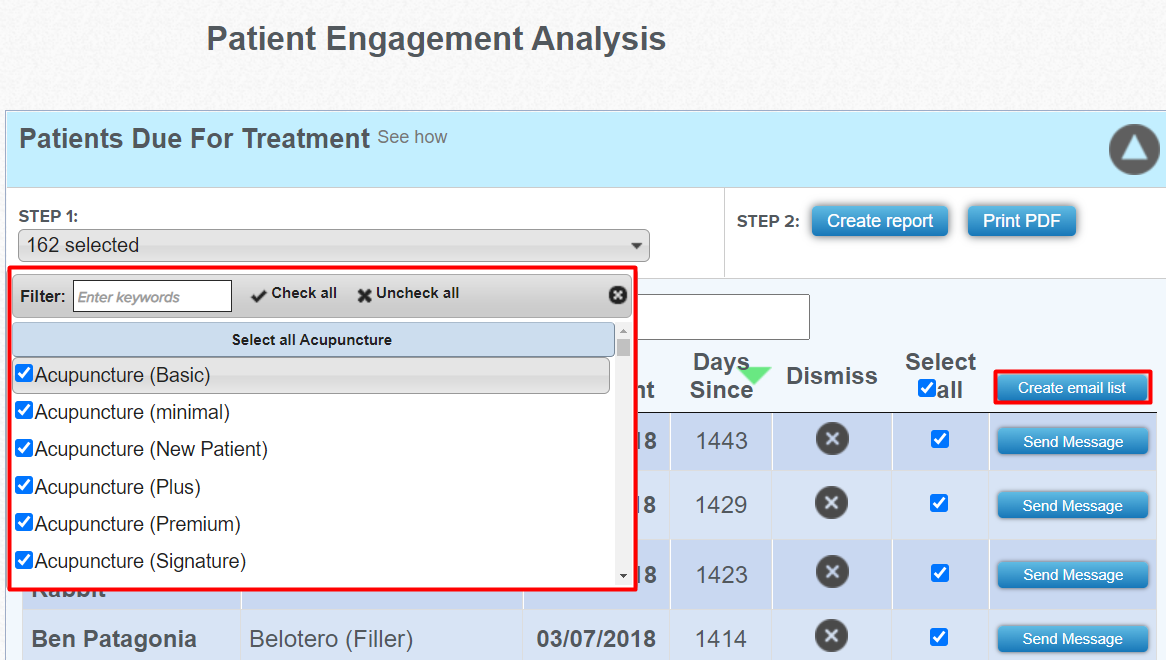Dismiss the patient with 1443 days since
1166x660 pixels.
point(832,440)
